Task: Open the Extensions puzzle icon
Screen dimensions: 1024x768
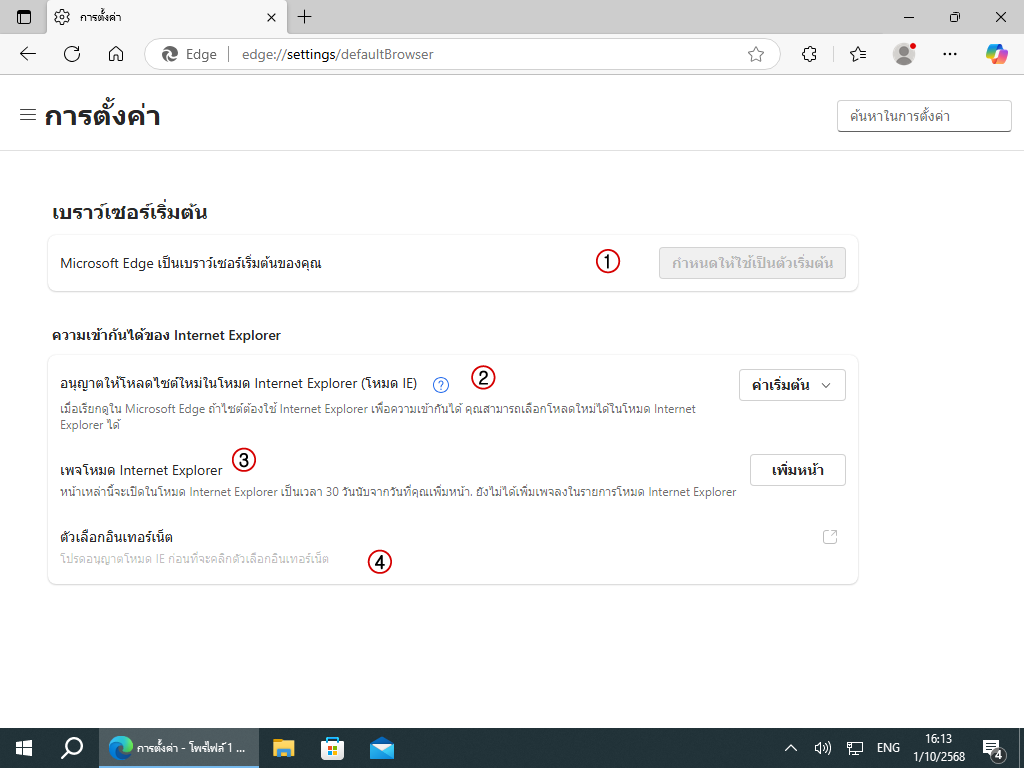Action: (x=810, y=54)
